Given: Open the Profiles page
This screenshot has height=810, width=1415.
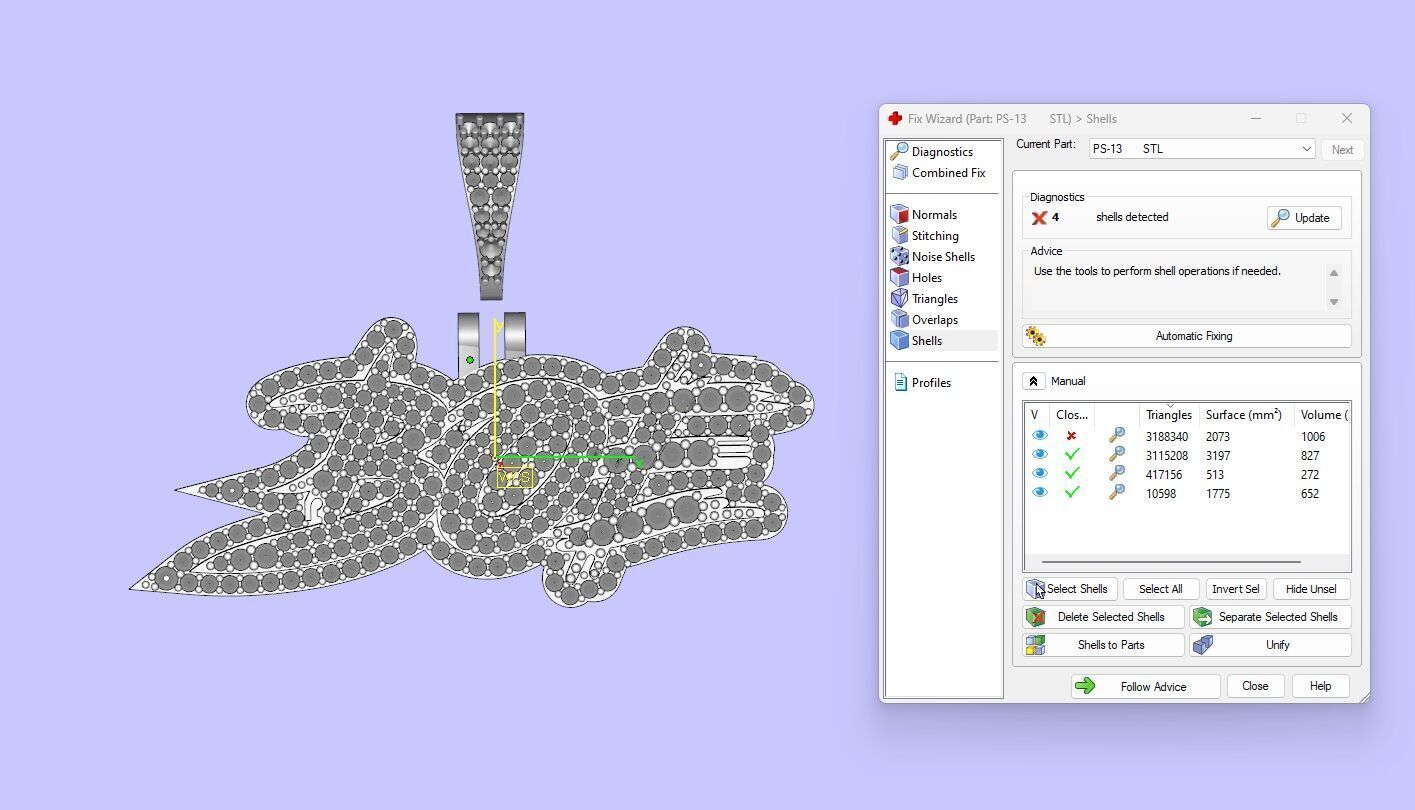Looking at the screenshot, I should point(931,383).
